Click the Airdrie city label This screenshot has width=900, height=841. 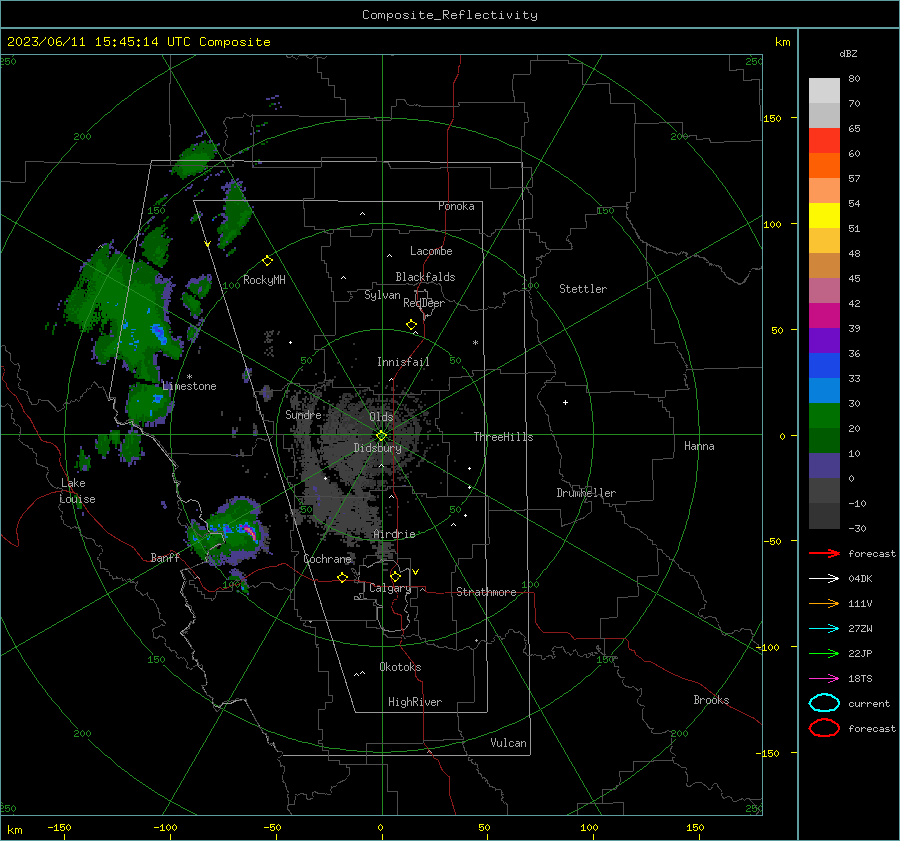pyautogui.click(x=394, y=534)
